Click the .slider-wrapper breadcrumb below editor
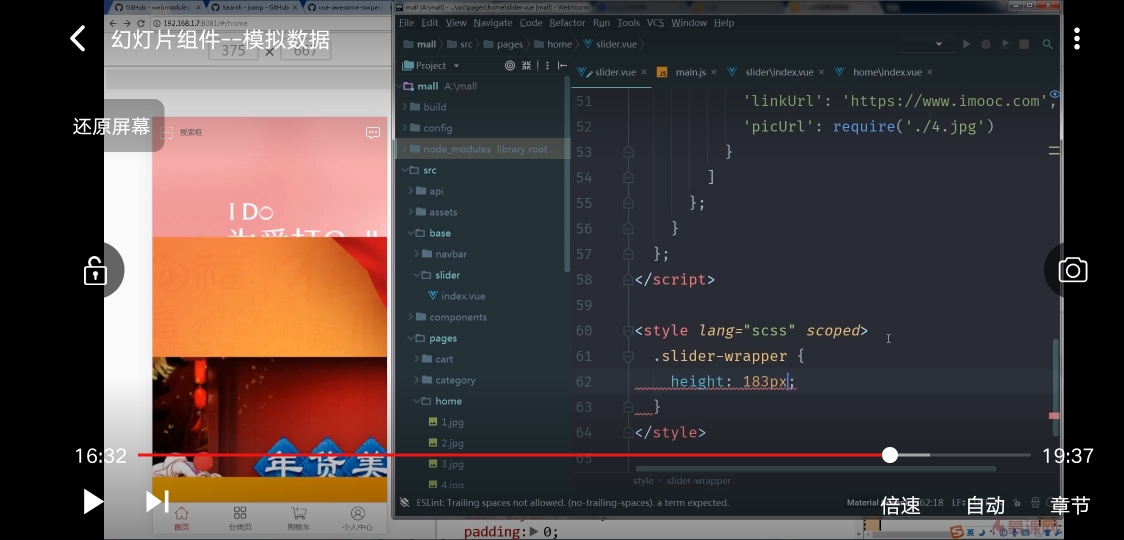Image resolution: width=1124 pixels, height=540 pixels. click(x=697, y=480)
